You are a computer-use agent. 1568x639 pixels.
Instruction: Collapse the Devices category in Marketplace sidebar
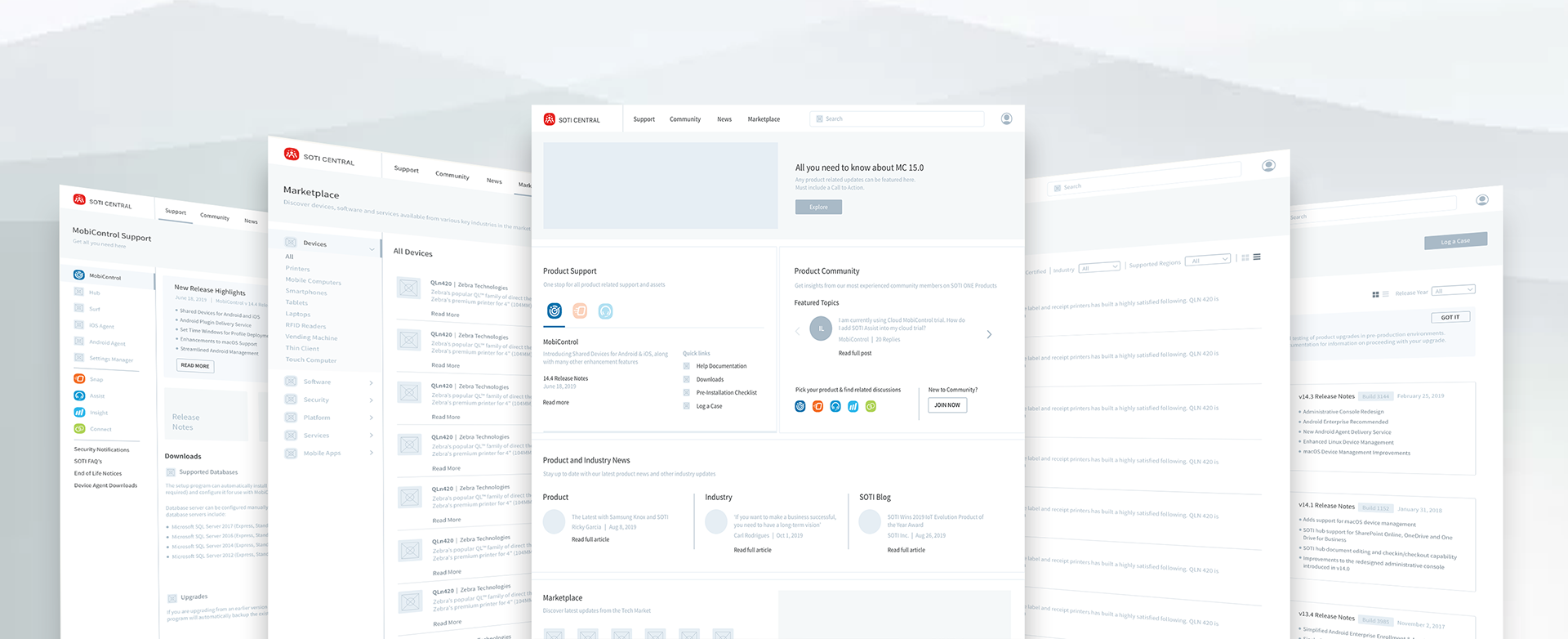tap(372, 249)
